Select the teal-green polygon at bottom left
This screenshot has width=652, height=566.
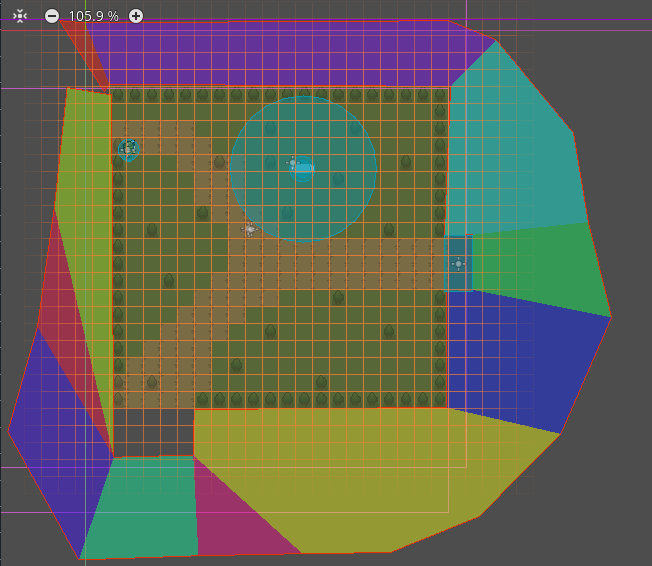tap(140, 510)
